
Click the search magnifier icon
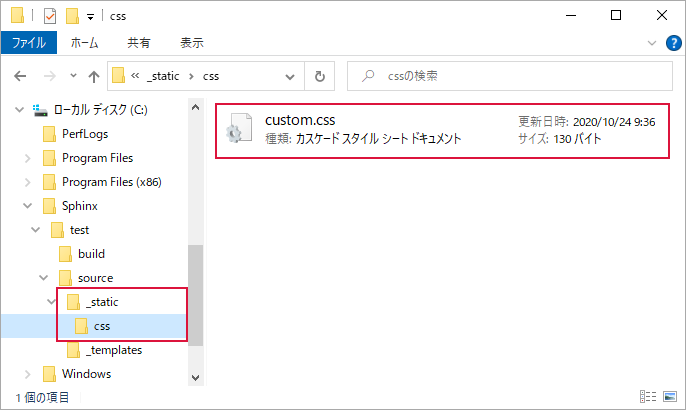click(368, 76)
